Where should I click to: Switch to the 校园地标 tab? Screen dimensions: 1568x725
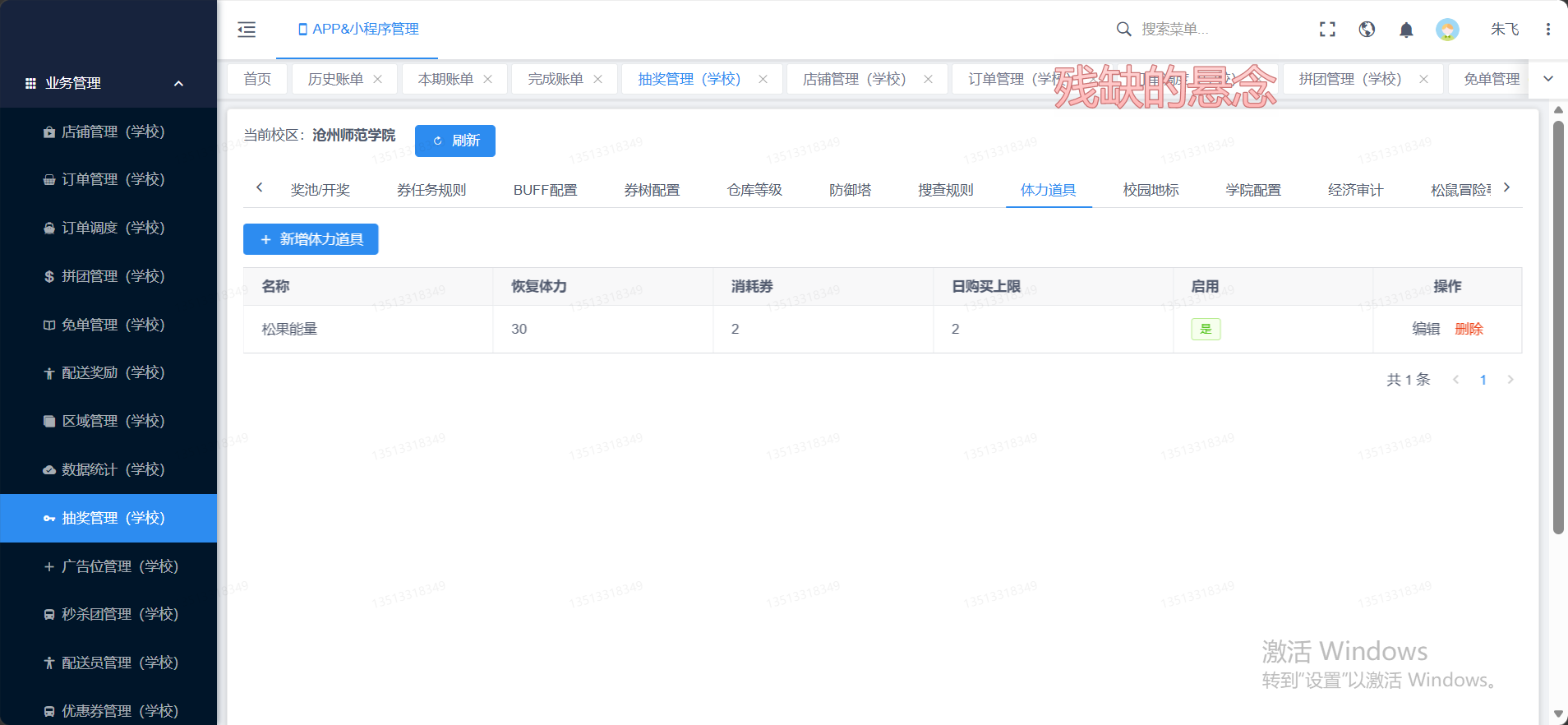tap(1151, 190)
